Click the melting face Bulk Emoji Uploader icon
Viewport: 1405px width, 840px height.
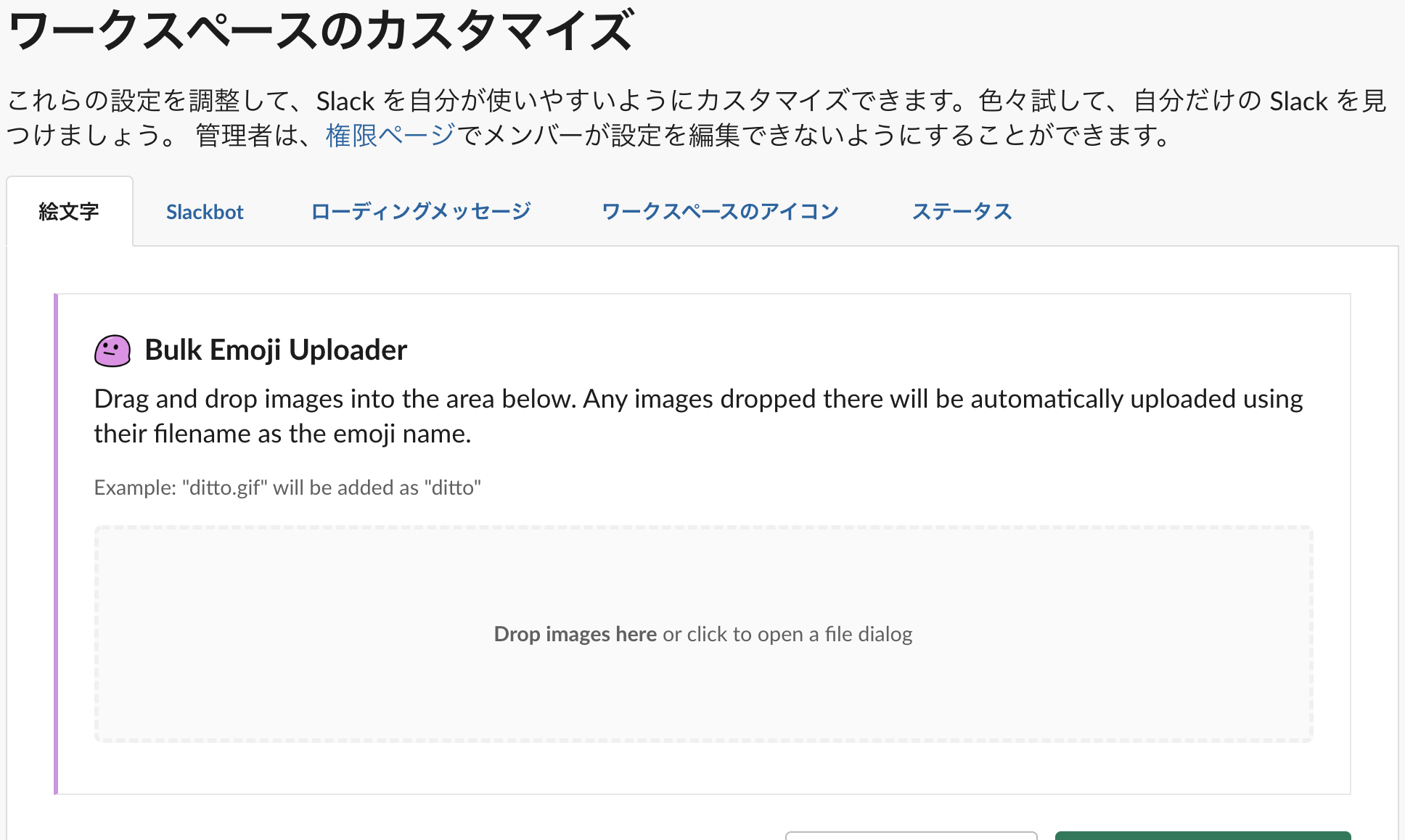112,350
